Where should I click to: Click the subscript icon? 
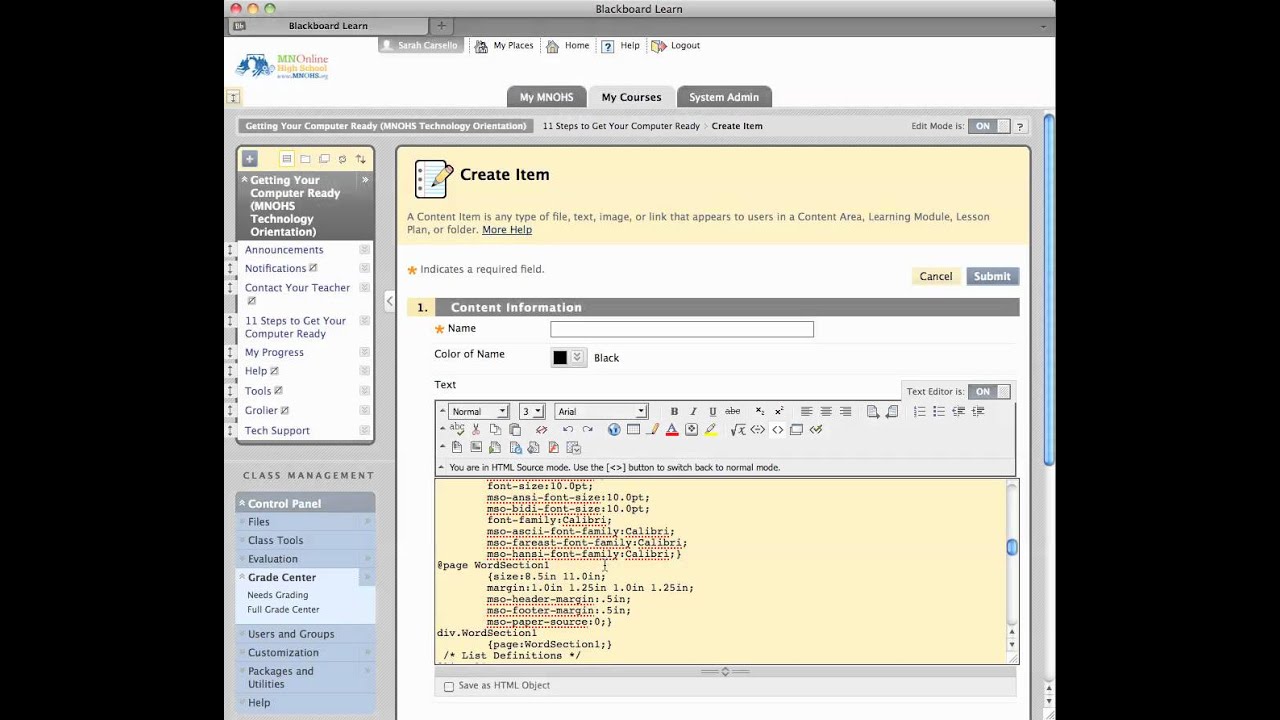pos(760,411)
